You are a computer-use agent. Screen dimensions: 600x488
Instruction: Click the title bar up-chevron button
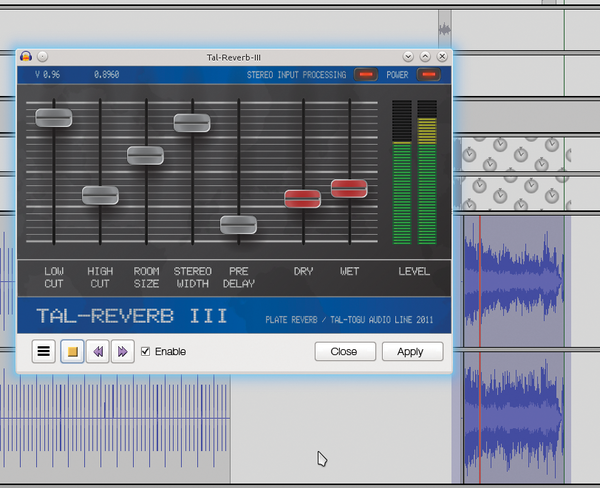(x=425, y=57)
